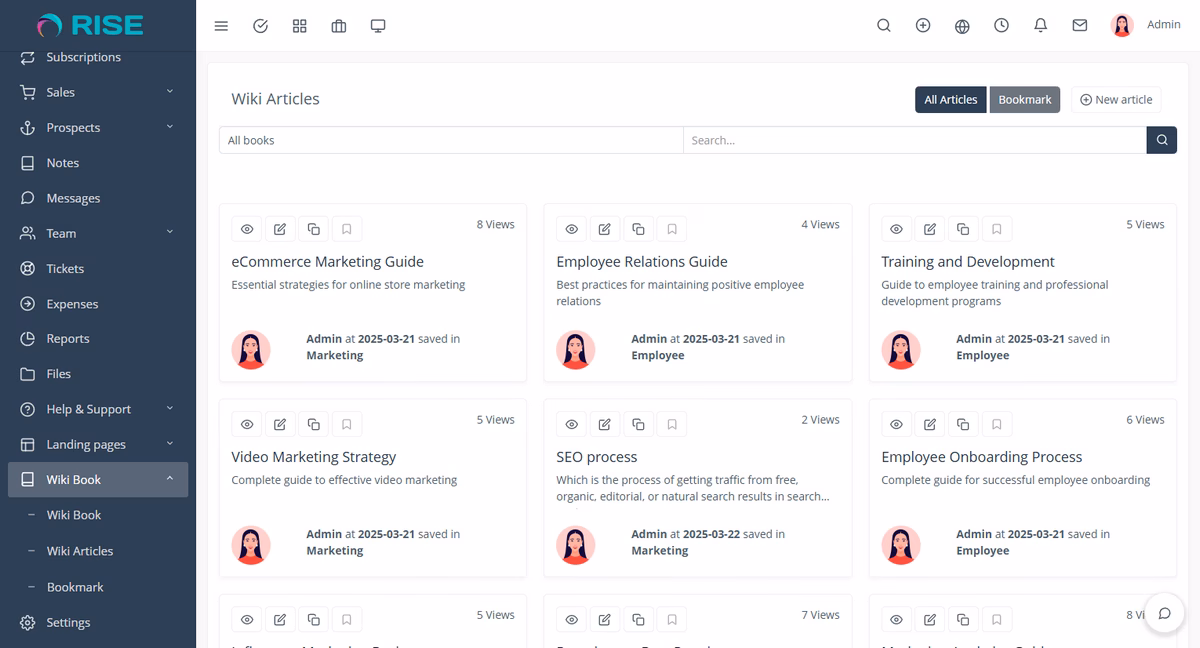Screen dimensions: 1200x648
Task: Open the All books dropdown
Action: 450,140
